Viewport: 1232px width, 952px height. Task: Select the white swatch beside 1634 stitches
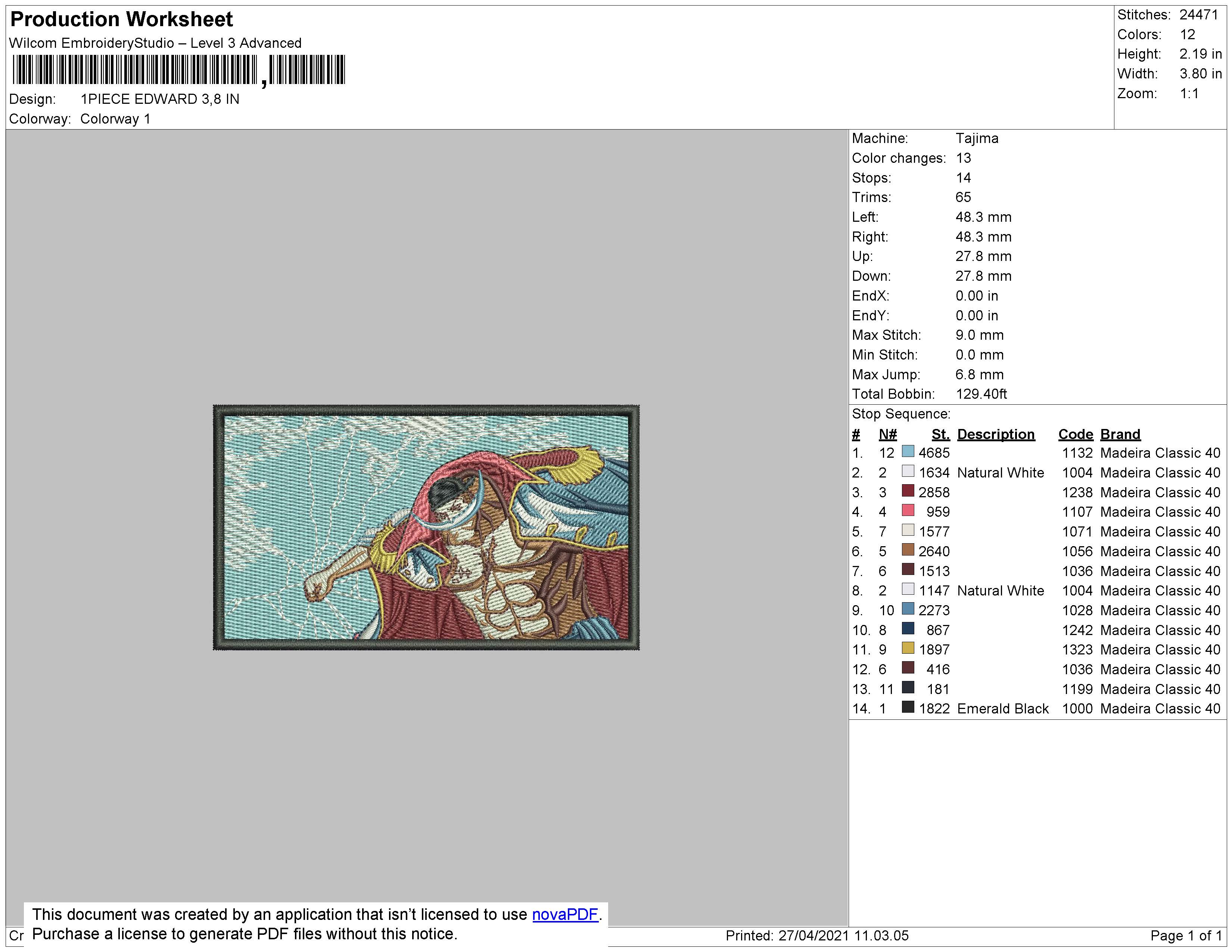coord(908,472)
